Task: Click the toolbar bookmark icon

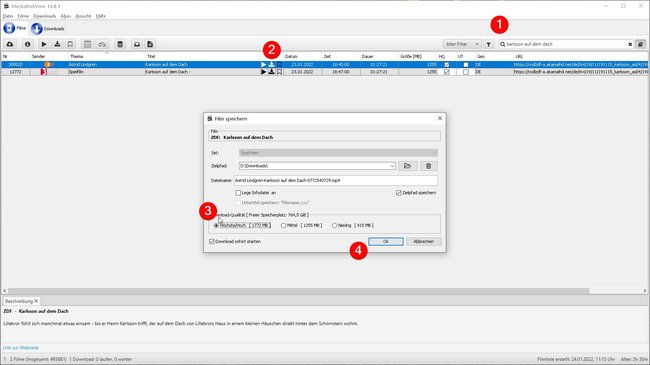Action: tap(70, 44)
